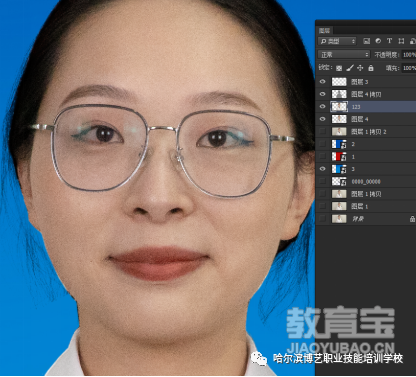Enable lock position icon
The width and height of the screenshot is (416, 377).
tap(360, 68)
